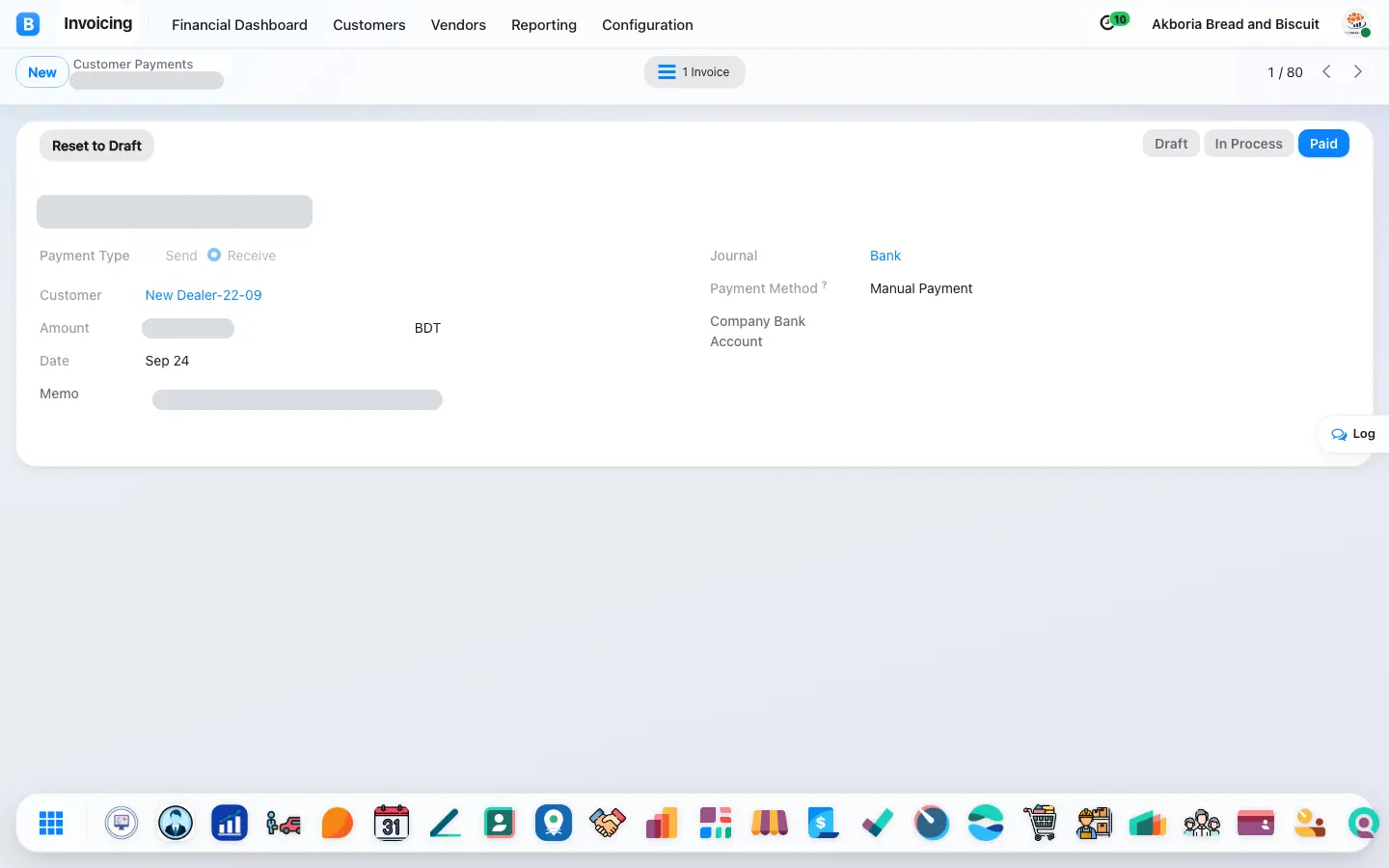
Task: Create a New payment record
Action: [x=42, y=72]
